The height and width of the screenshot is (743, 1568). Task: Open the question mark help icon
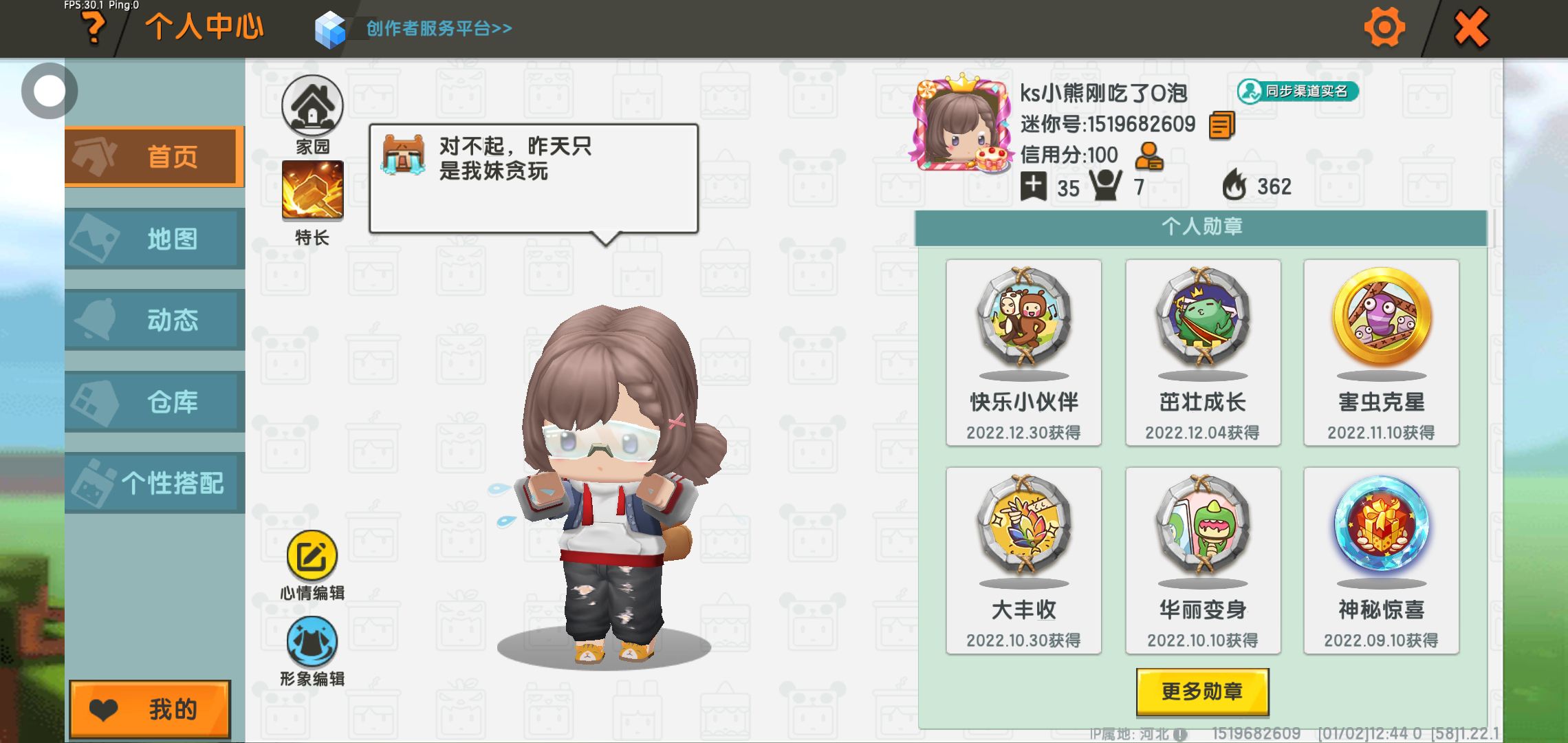click(x=94, y=29)
